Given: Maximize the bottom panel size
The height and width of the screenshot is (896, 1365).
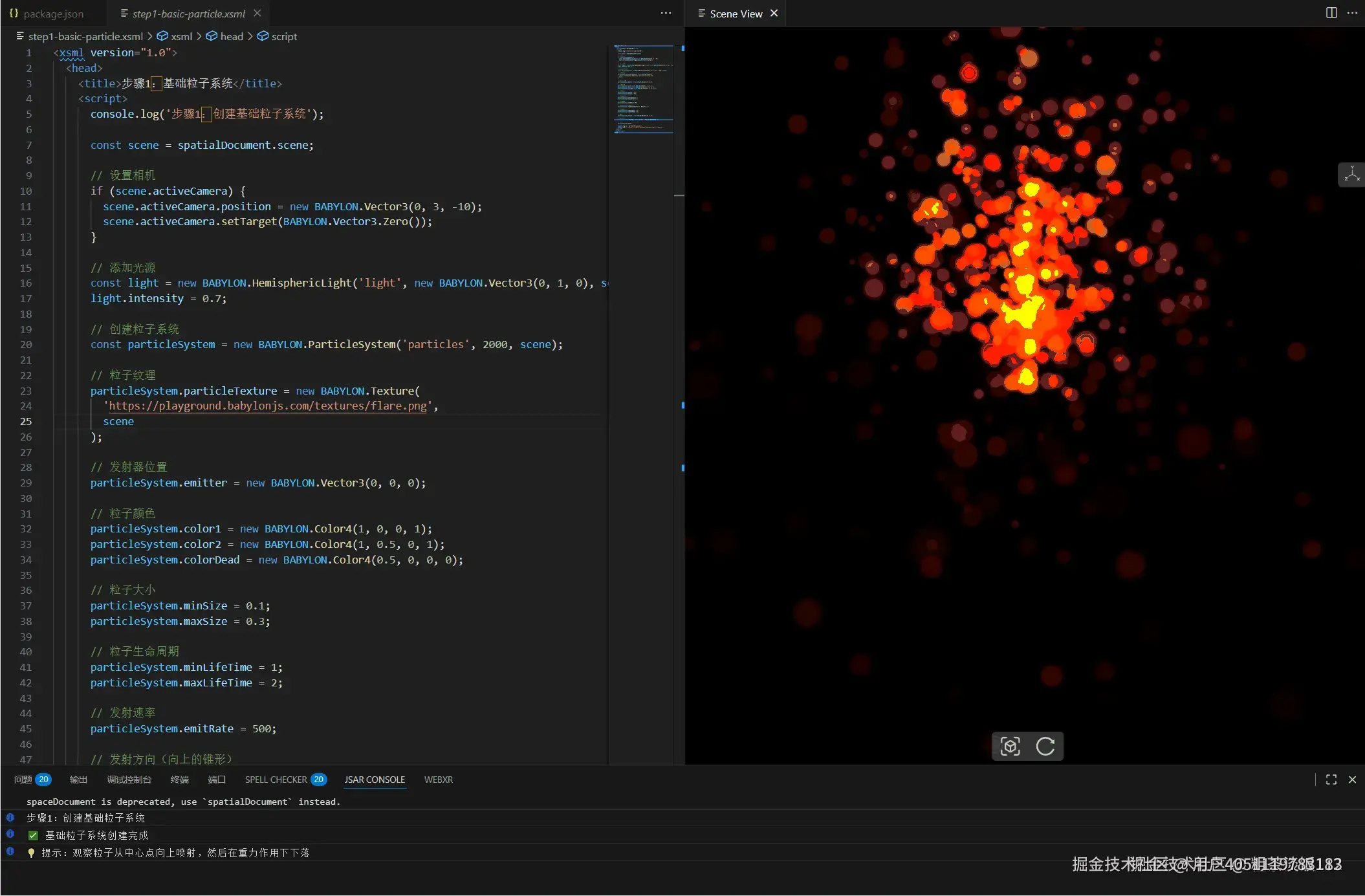Looking at the screenshot, I should 1331,780.
